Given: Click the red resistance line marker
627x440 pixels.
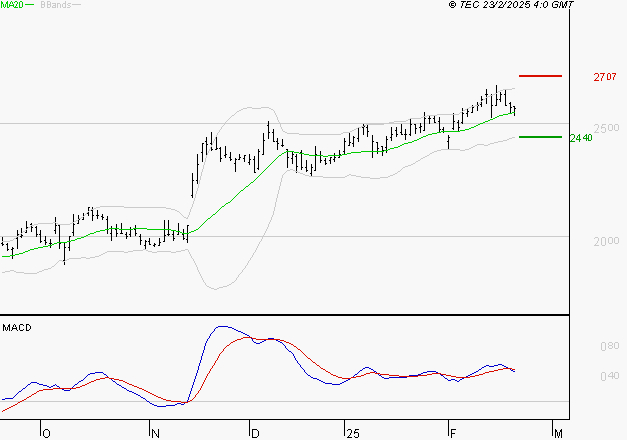Looking at the screenshot, I should [x=540, y=76].
